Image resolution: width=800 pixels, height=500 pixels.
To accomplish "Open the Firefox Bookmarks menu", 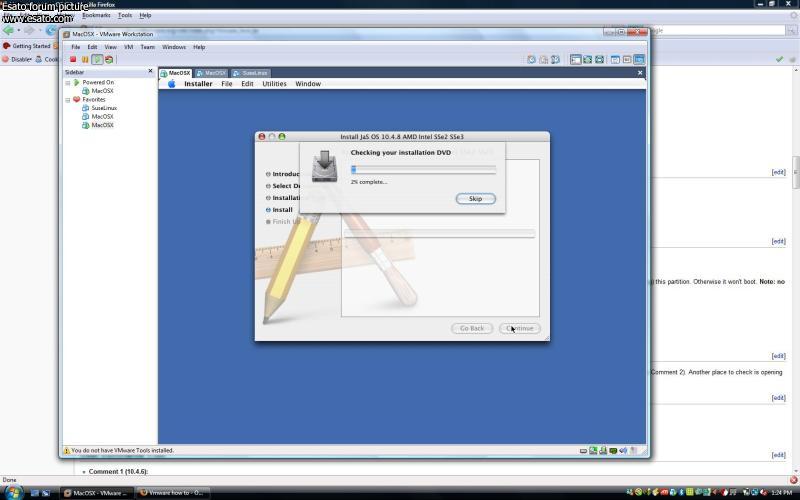I will (96, 15).
